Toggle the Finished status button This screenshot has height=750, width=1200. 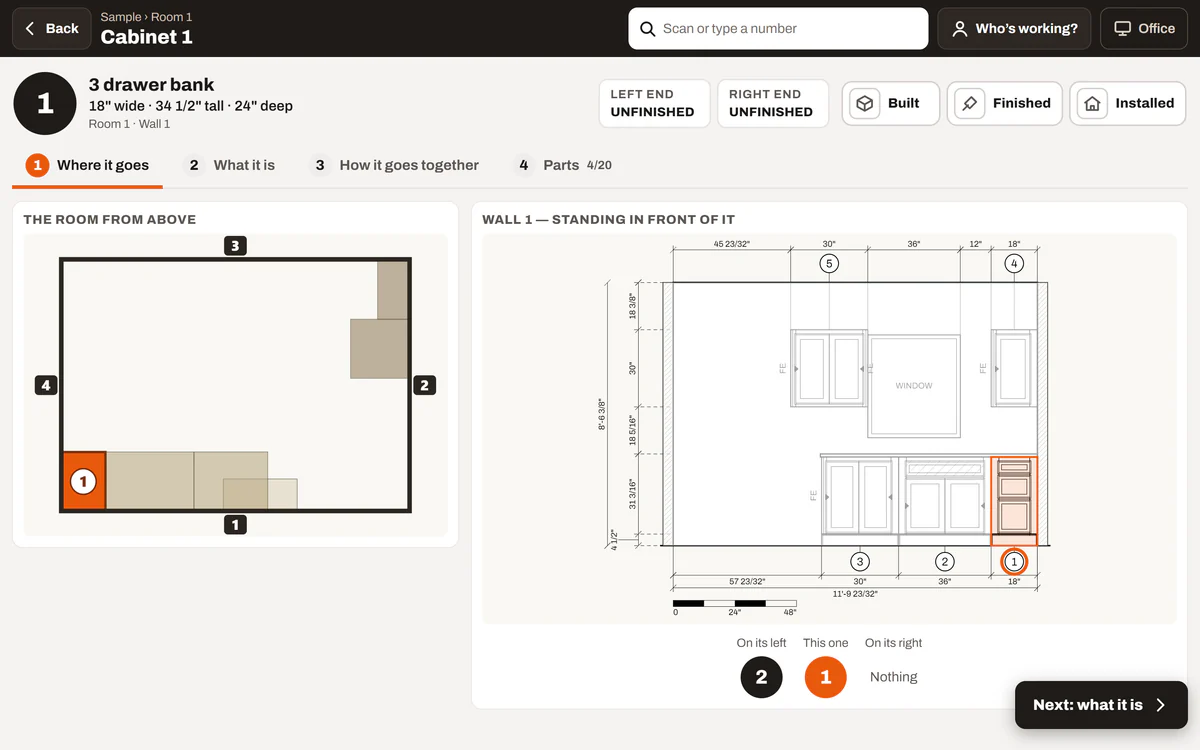tap(1005, 103)
